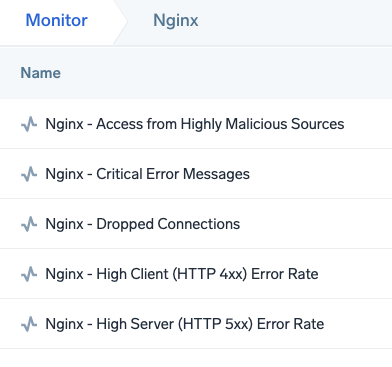Select Nginx - Dropped Connections monitor
This screenshot has height=367, width=392.
143,224
